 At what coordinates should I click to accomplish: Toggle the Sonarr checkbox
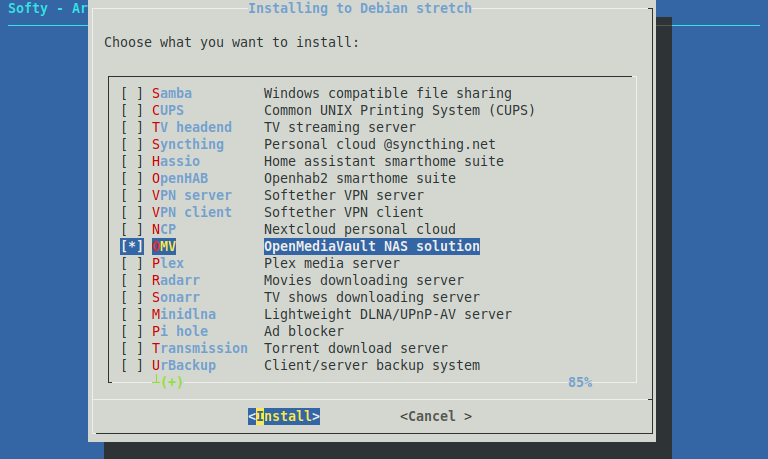pyautogui.click(x=132, y=297)
